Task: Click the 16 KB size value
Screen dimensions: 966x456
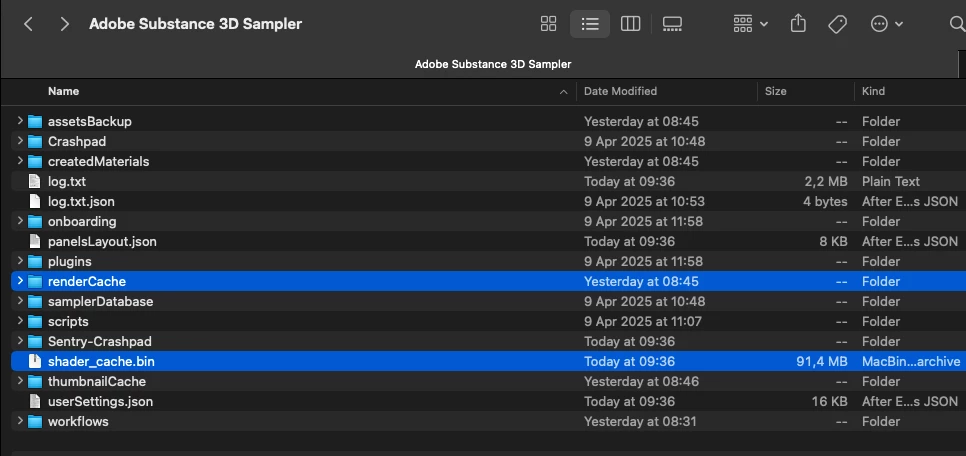Action: point(829,402)
